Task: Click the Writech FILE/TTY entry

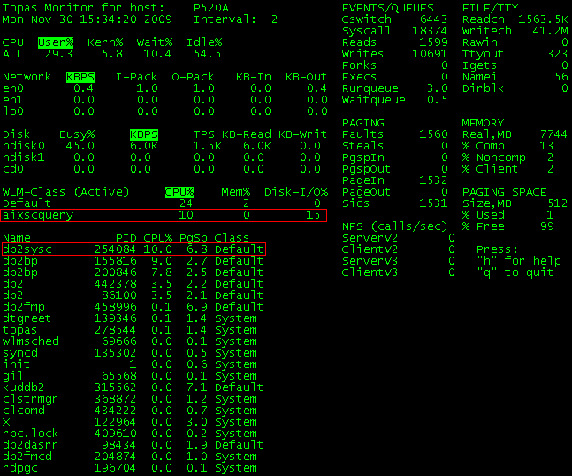Action: pos(515,31)
